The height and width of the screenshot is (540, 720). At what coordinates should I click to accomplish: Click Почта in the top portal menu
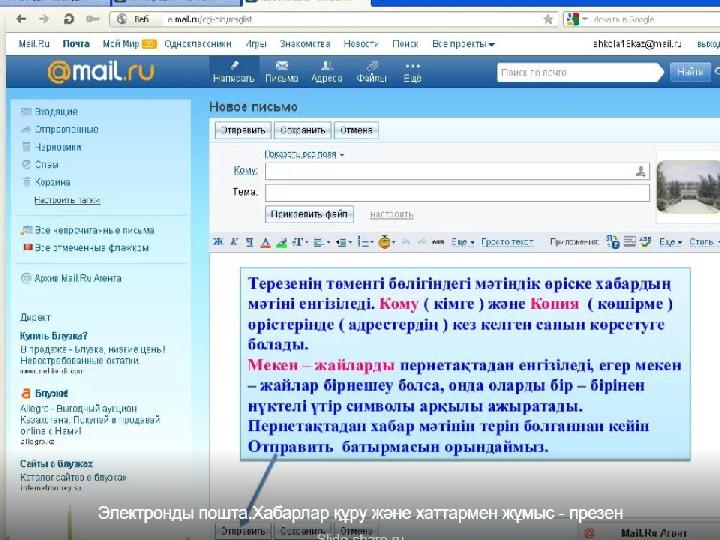(76, 44)
